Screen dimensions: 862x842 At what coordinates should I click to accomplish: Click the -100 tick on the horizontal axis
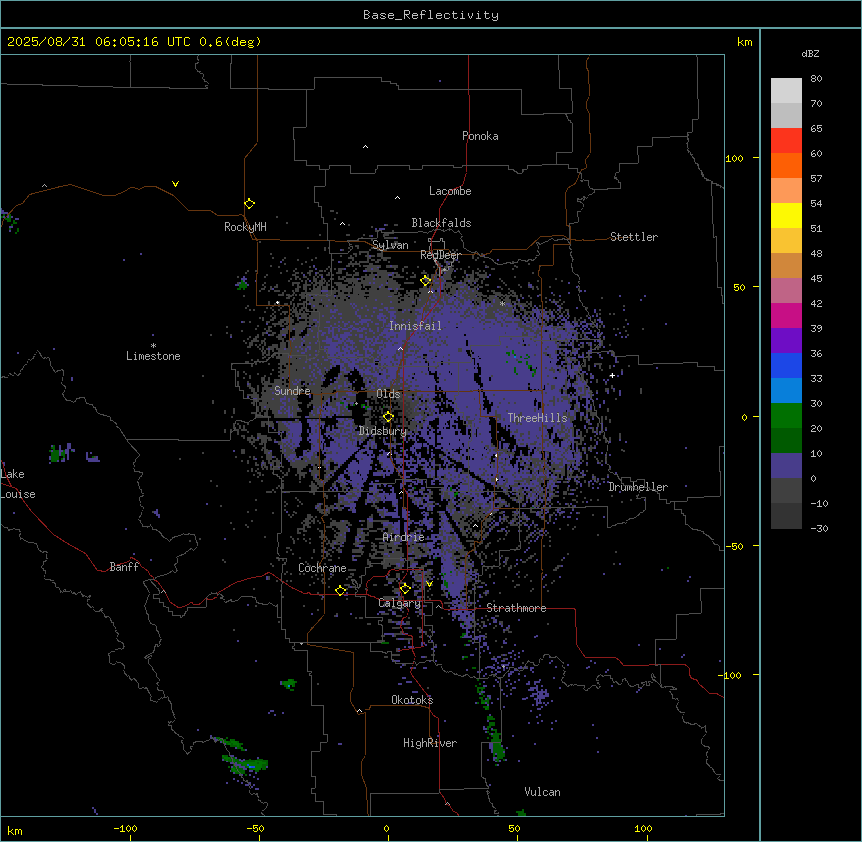click(125, 828)
